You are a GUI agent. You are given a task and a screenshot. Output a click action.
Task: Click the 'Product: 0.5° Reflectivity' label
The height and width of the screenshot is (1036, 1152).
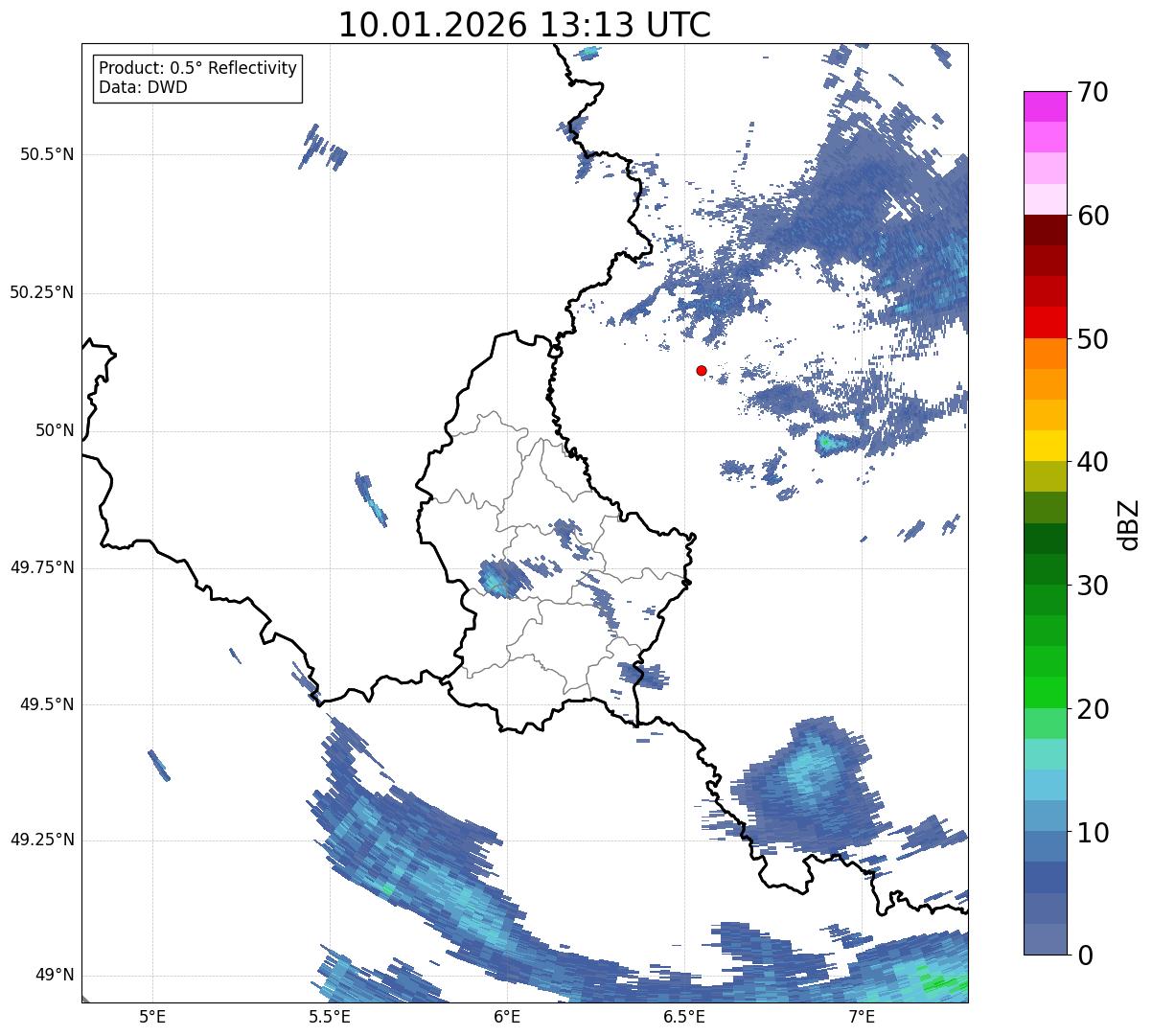(198, 69)
